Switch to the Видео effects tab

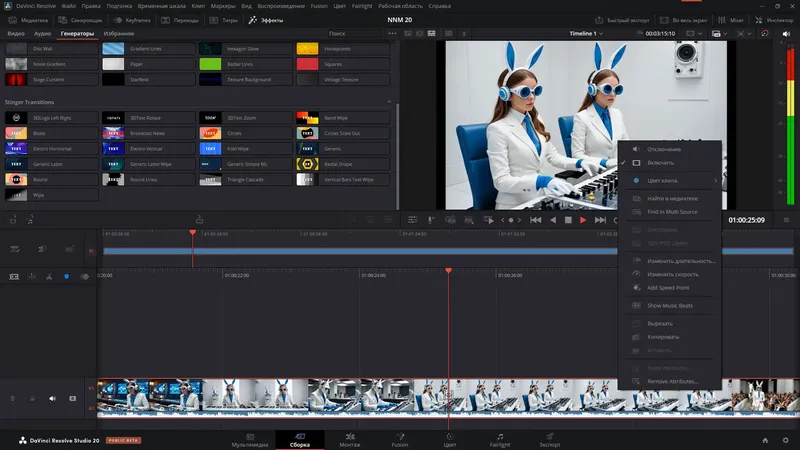click(16, 34)
